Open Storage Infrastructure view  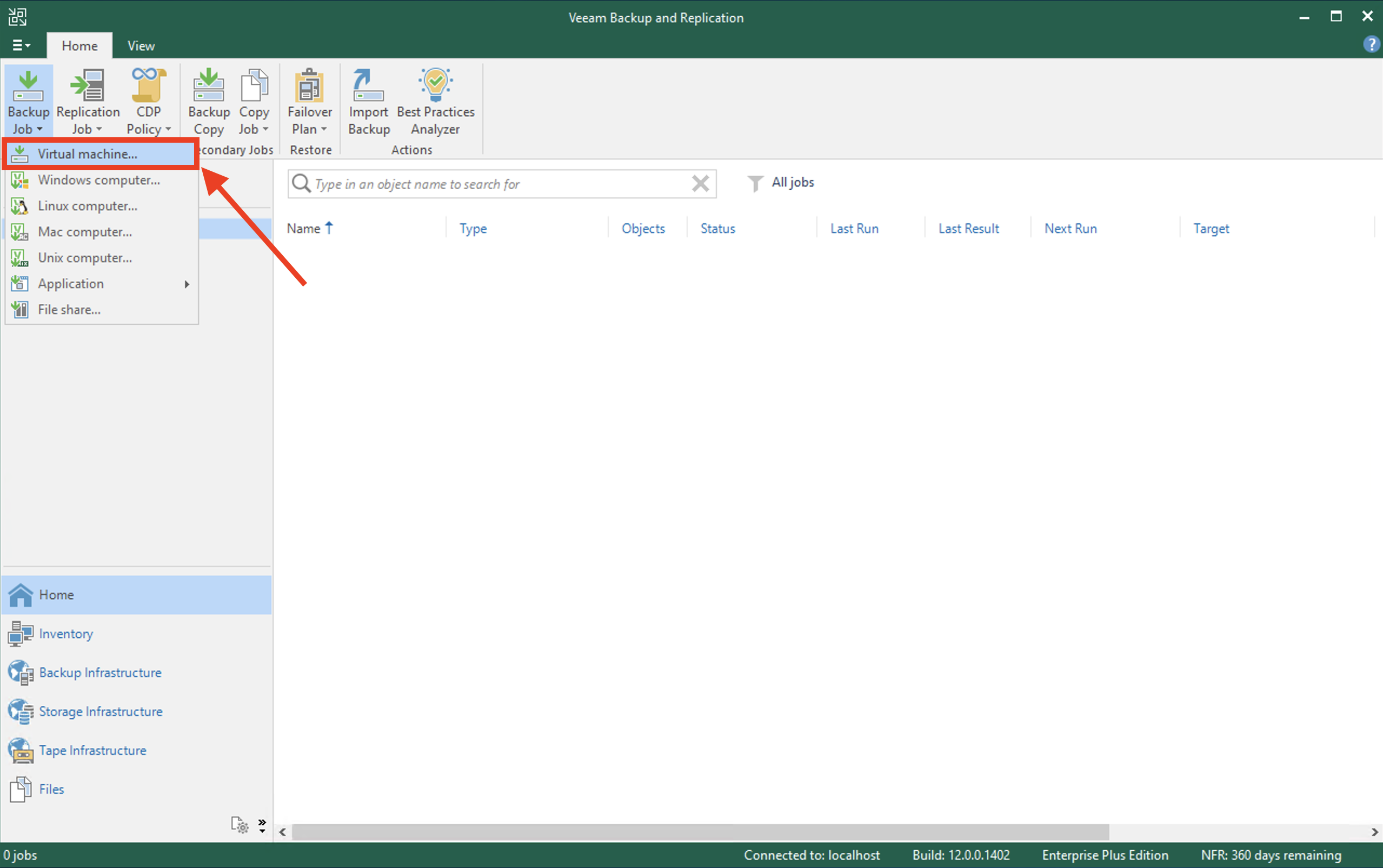pyautogui.click(x=137, y=712)
